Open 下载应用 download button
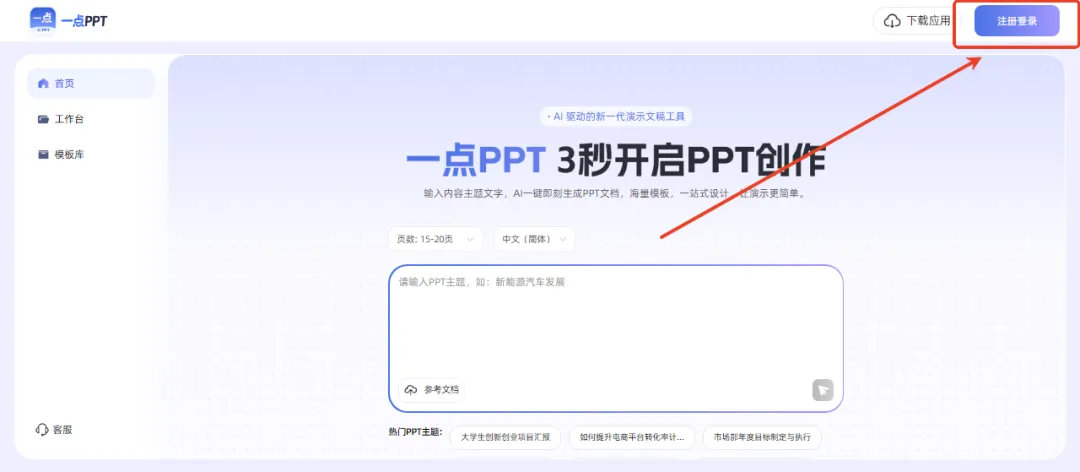Viewport: 1080px width, 472px height. tap(916, 21)
